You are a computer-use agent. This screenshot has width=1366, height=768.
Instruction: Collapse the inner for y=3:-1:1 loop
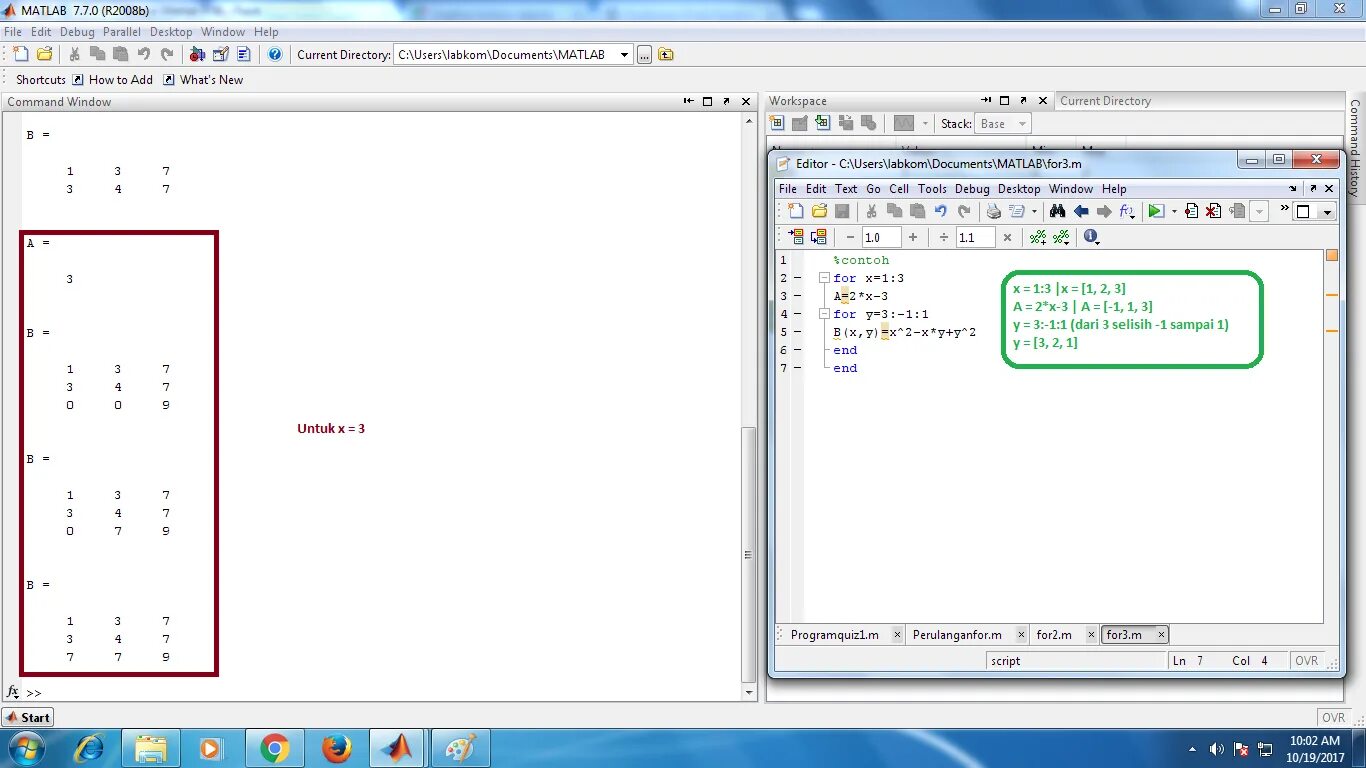pyautogui.click(x=824, y=314)
